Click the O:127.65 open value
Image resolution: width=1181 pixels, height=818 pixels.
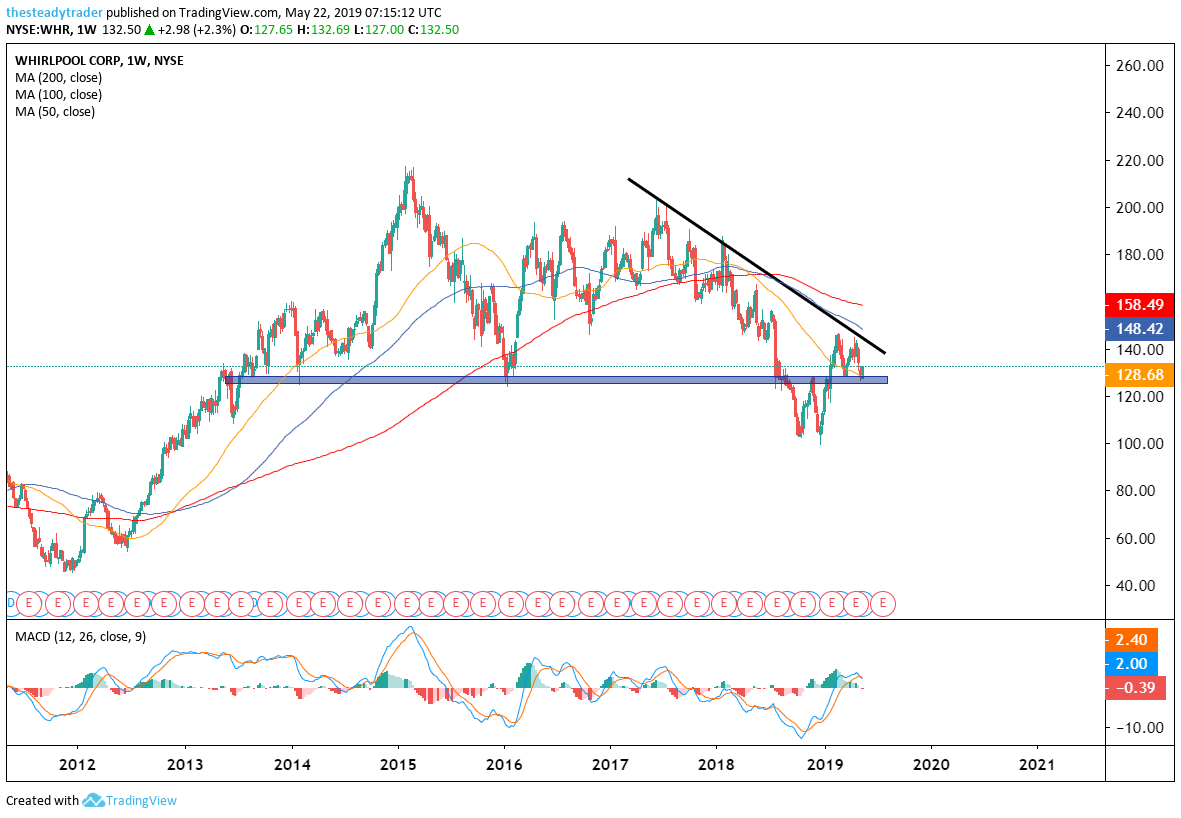click(266, 30)
